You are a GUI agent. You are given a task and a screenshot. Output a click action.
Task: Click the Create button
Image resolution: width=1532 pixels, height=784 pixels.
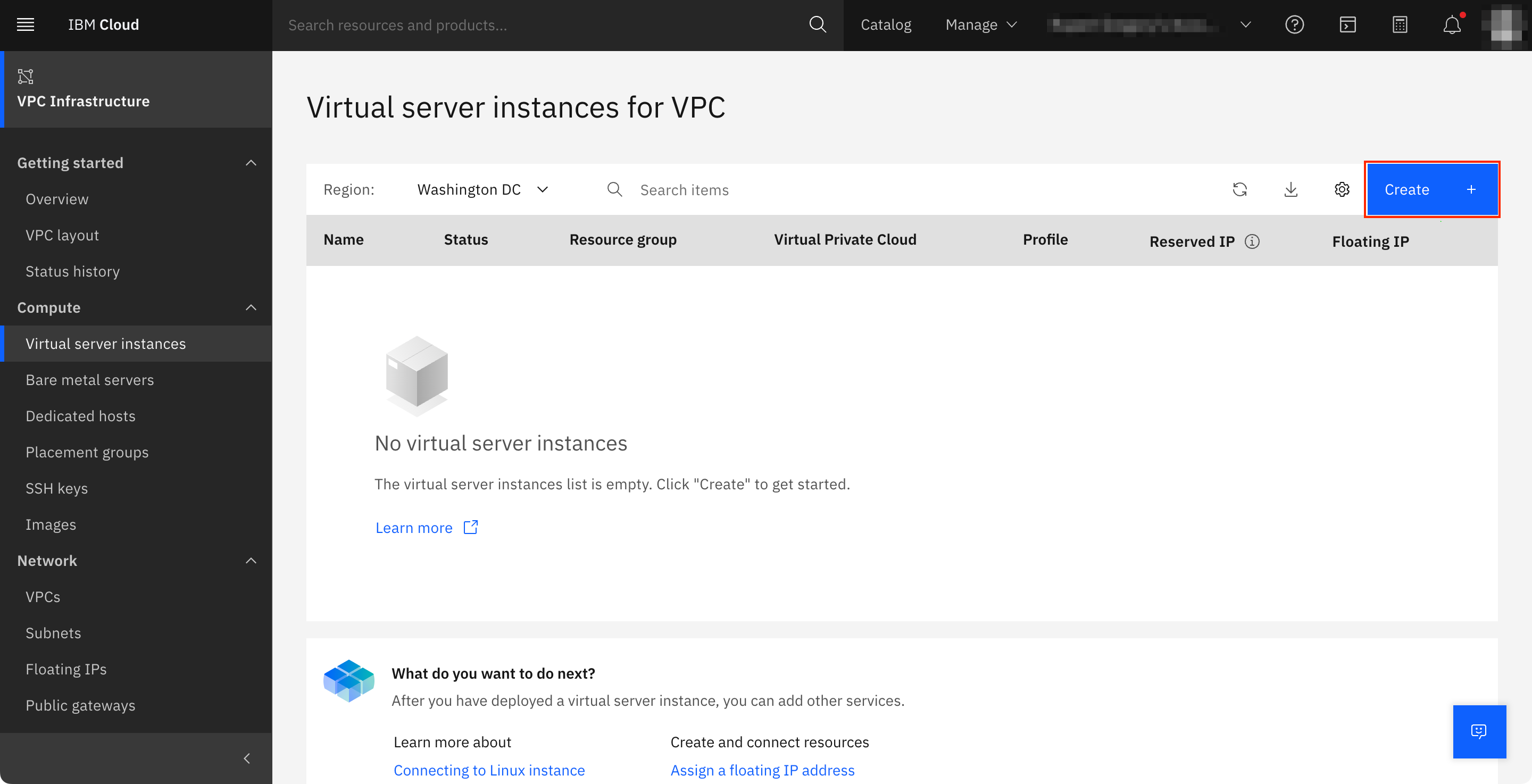(x=1431, y=190)
